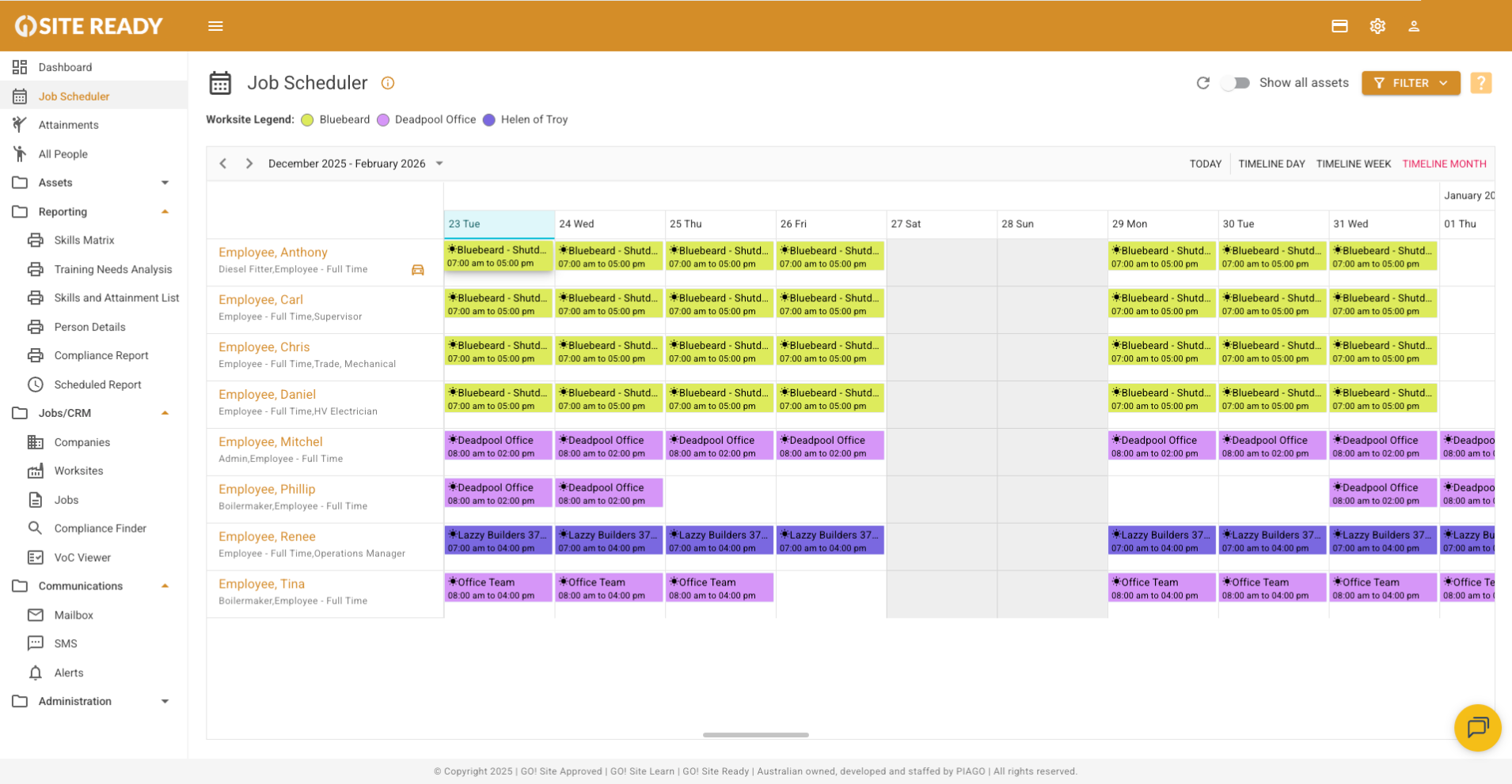Go to previous date range arrow
Image resolution: width=1512 pixels, height=784 pixels.
pos(223,164)
